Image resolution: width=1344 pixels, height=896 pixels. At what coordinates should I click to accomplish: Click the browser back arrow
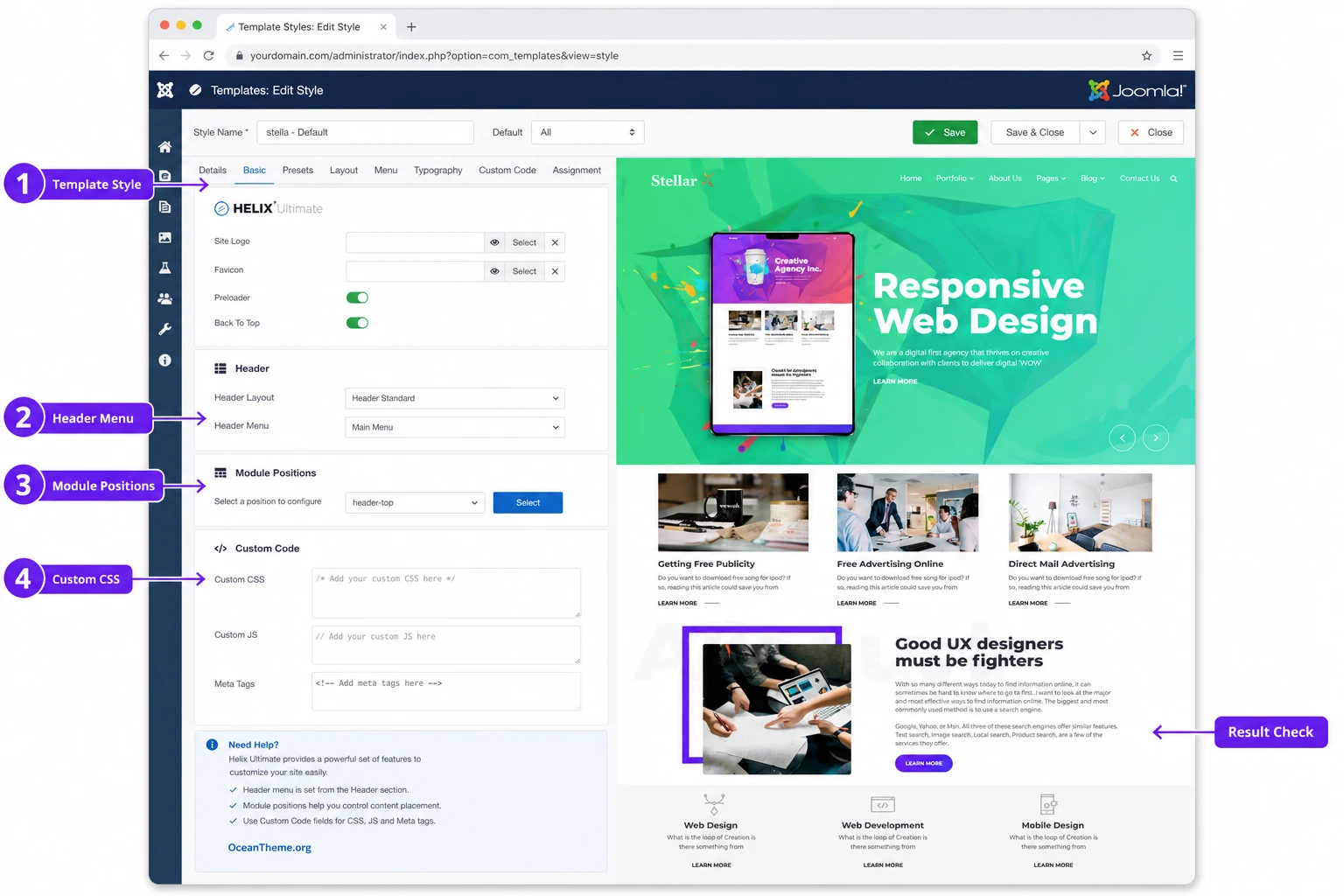point(164,55)
